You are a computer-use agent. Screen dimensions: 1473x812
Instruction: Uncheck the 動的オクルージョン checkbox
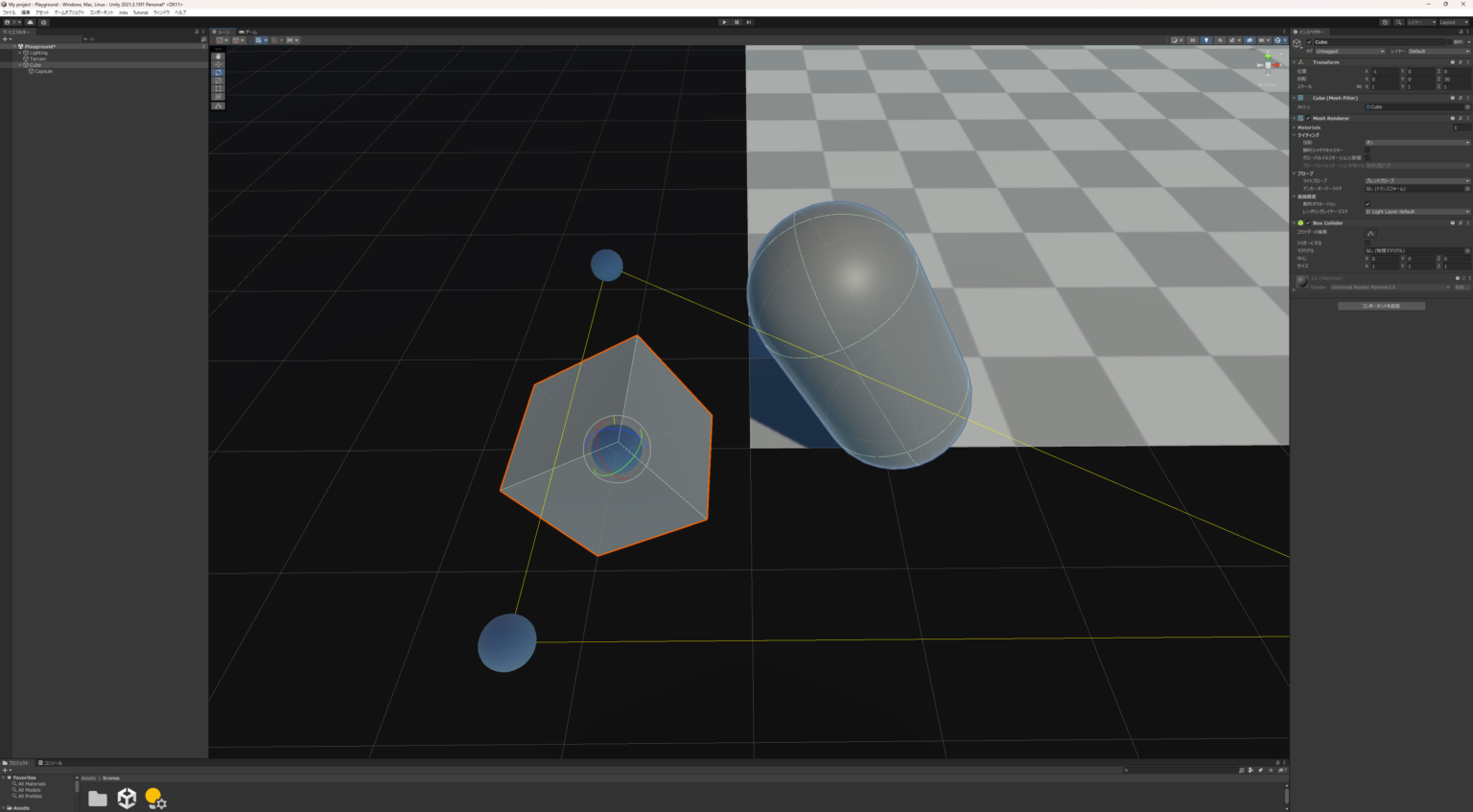(x=1368, y=202)
